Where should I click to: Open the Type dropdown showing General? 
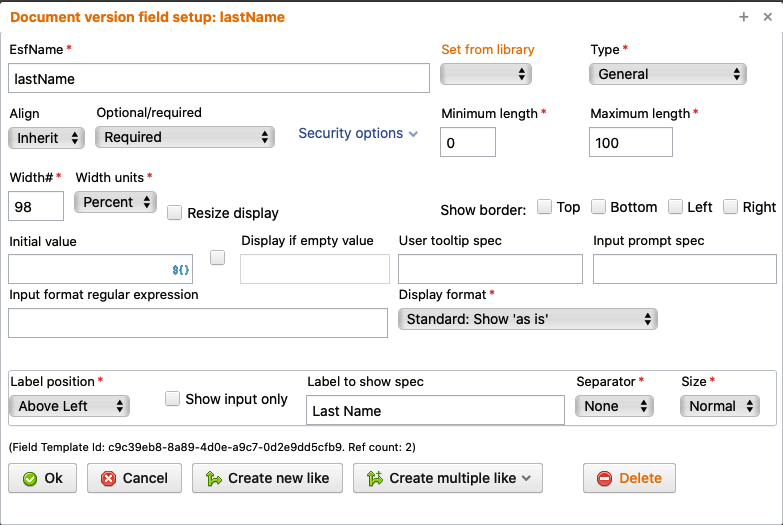pyautogui.click(x=668, y=74)
